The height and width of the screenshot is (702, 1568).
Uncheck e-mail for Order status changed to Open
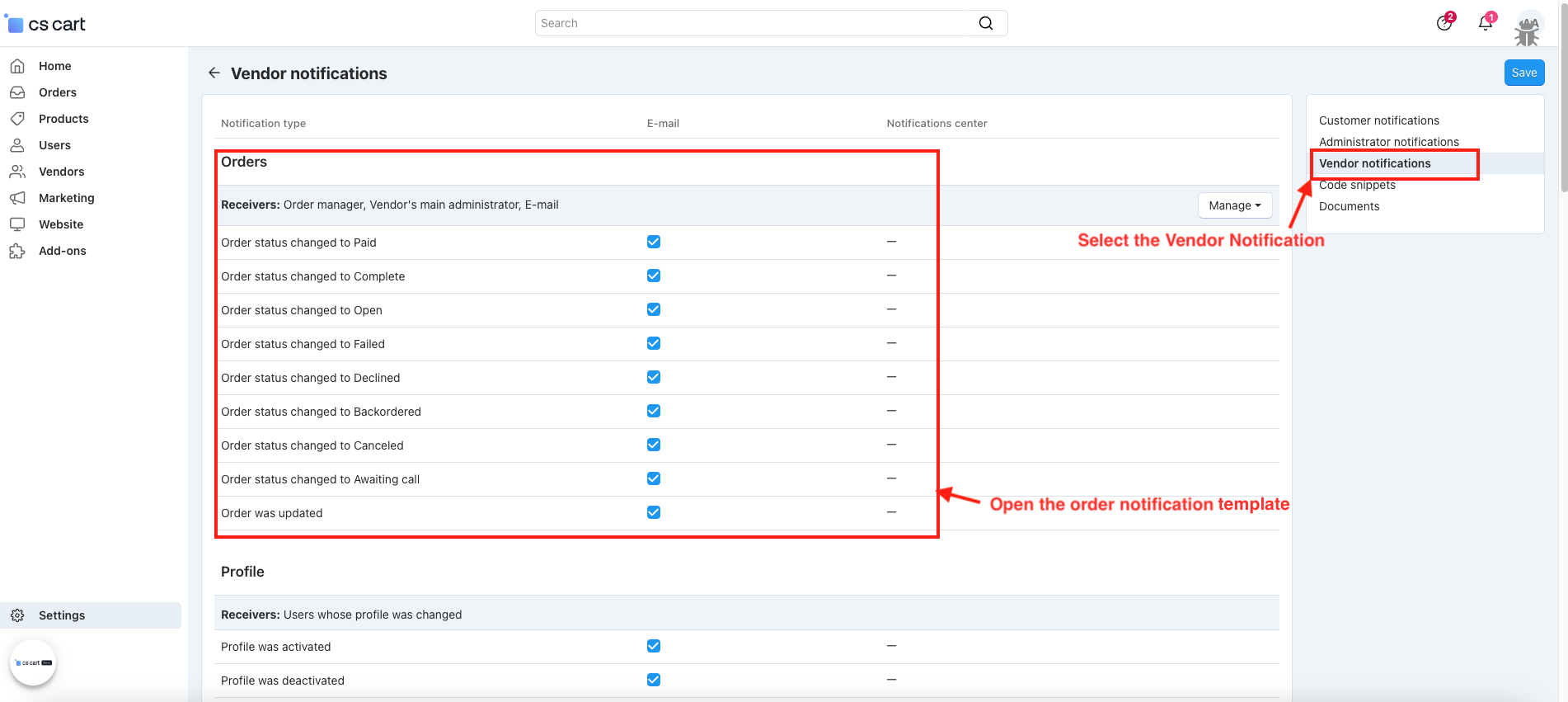click(654, 309)
